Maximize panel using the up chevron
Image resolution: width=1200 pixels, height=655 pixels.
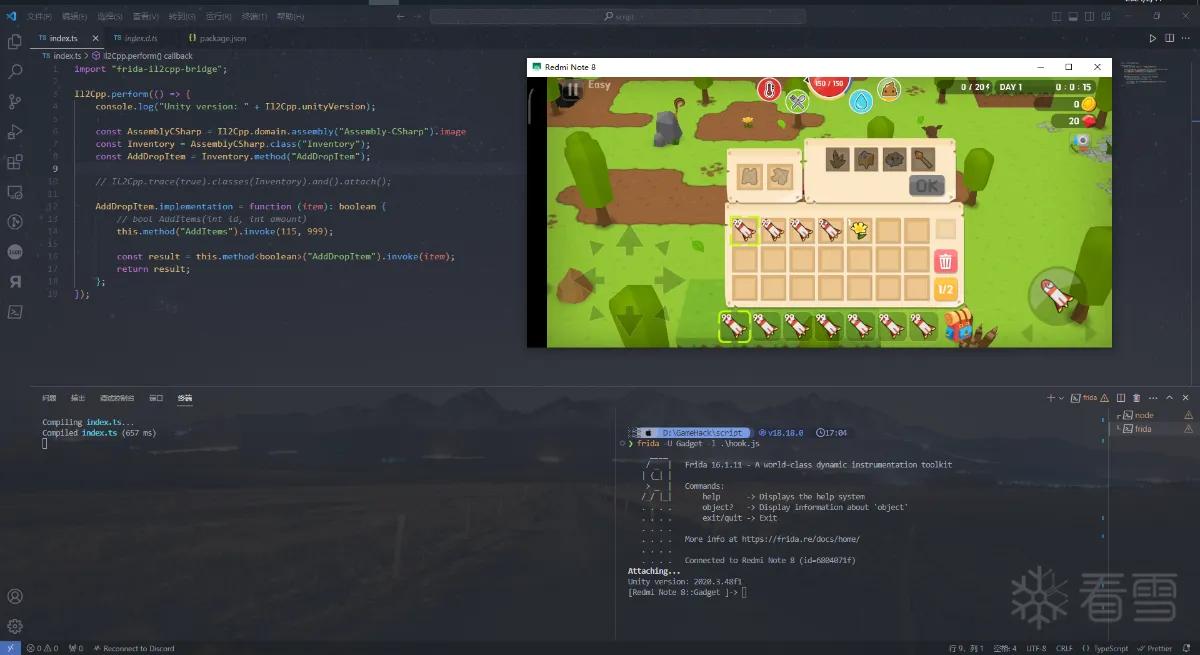[x=1170, y=398]
